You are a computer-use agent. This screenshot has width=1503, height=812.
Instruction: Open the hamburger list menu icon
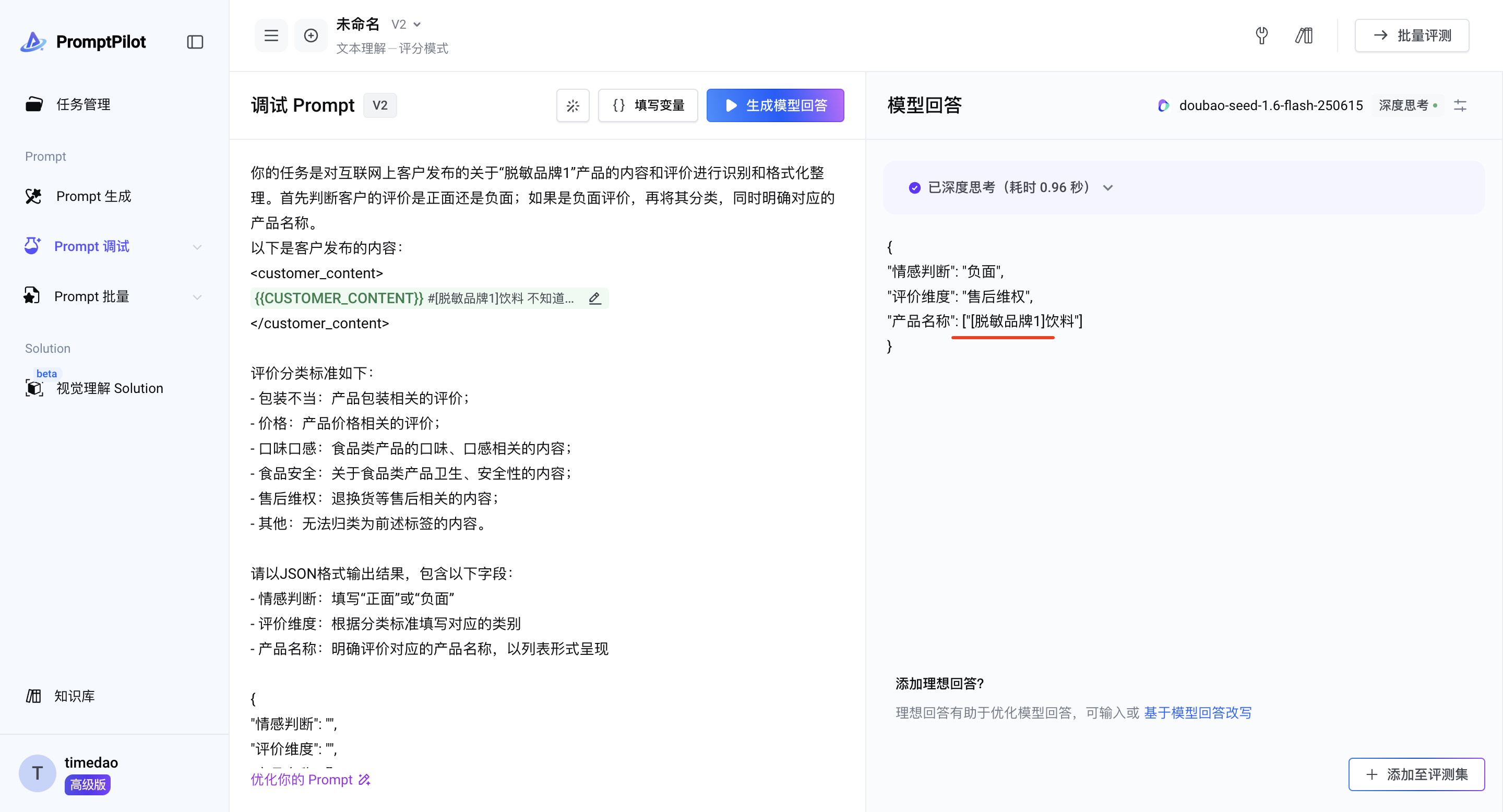(271, 35)
